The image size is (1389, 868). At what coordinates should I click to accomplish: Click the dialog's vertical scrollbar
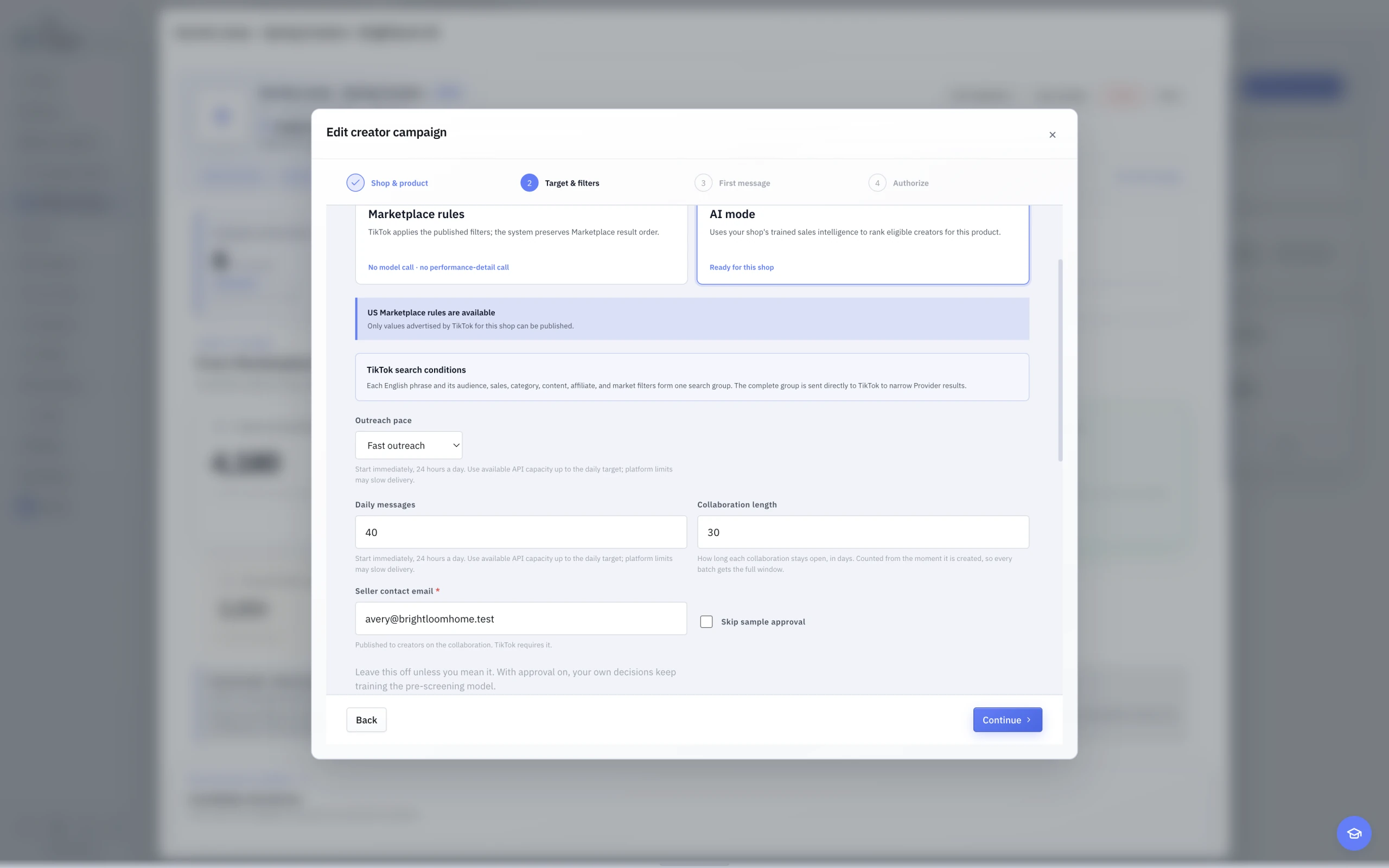[1060, 360]
